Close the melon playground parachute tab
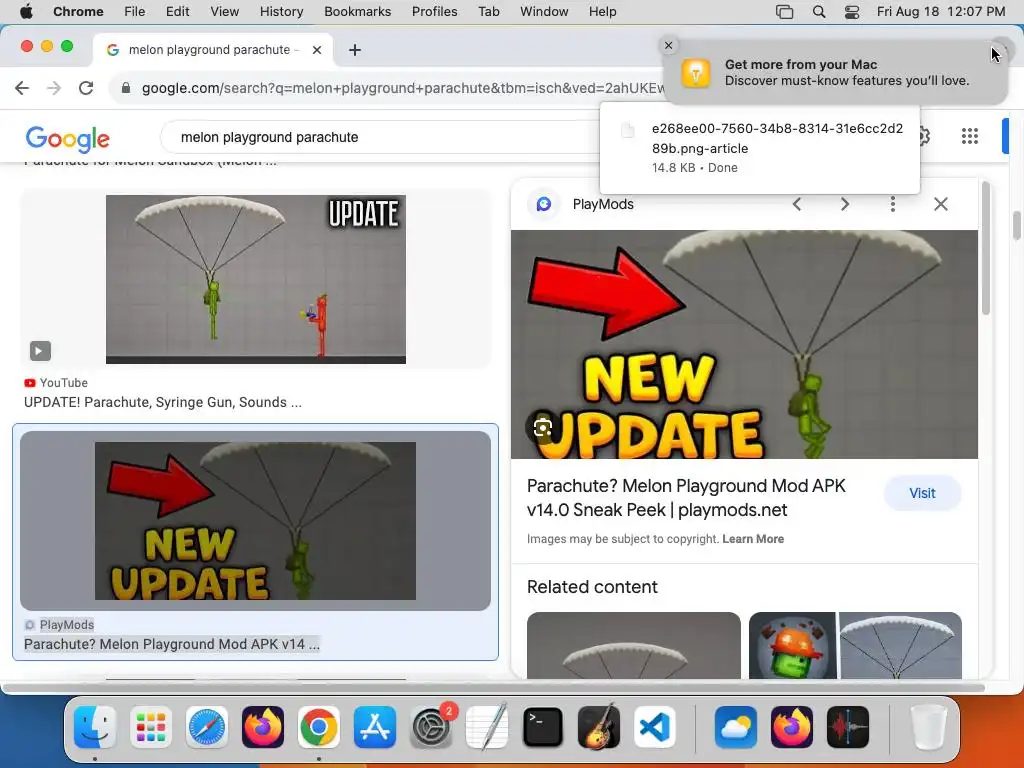This screenshot has height=768, width=1024. pos(317,50)
